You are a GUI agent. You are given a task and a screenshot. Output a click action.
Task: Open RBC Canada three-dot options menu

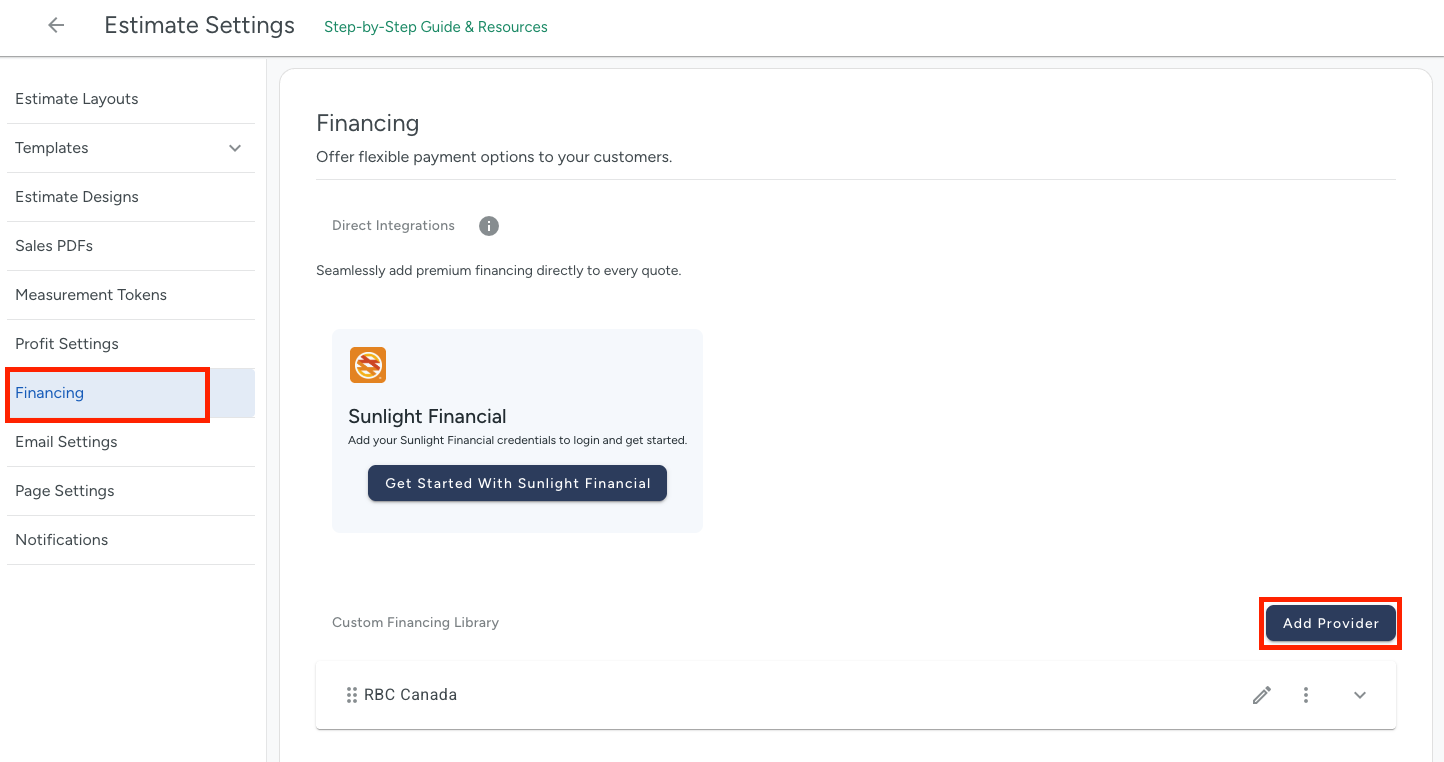1306,695
